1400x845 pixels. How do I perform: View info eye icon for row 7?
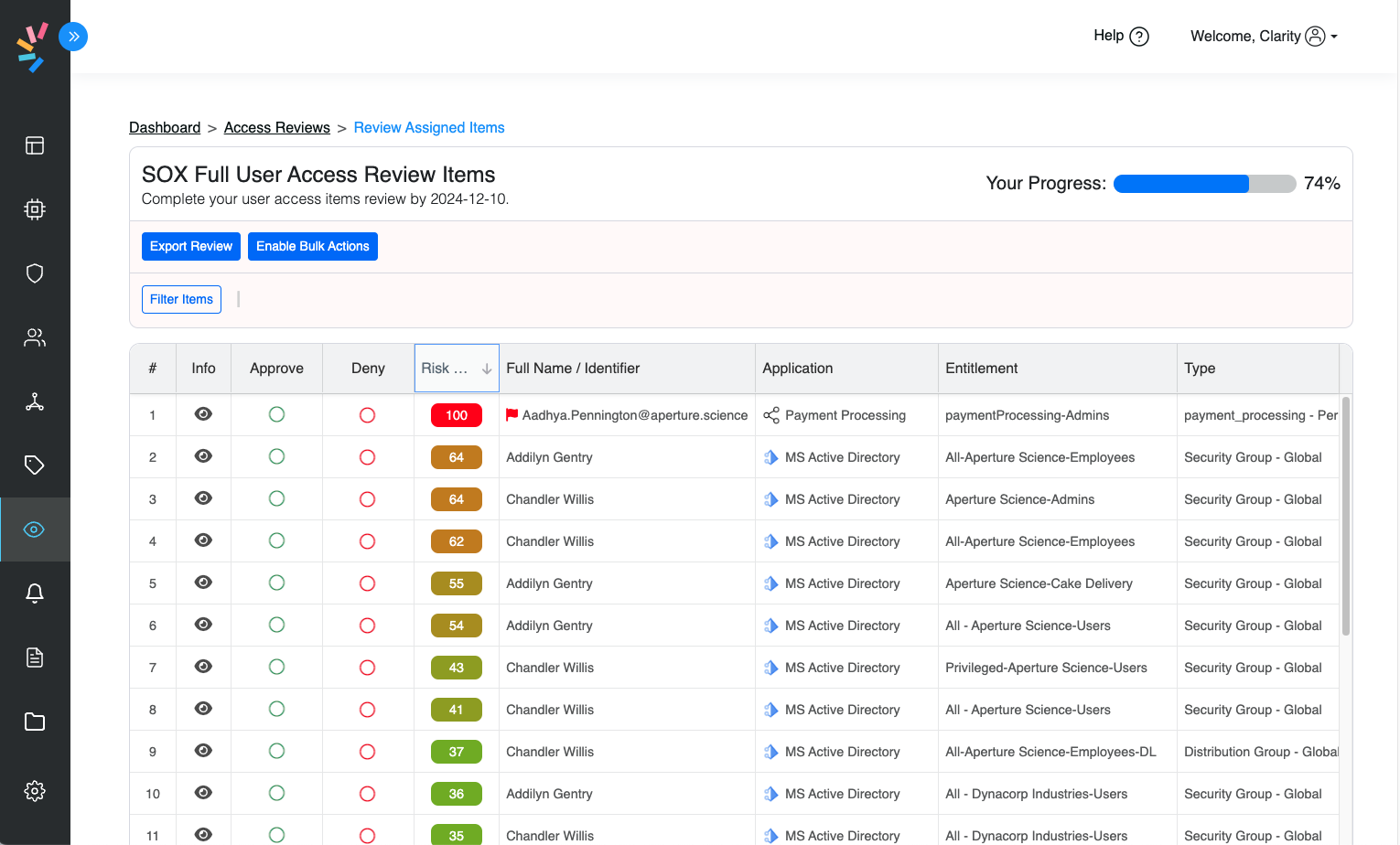(203, 667)
